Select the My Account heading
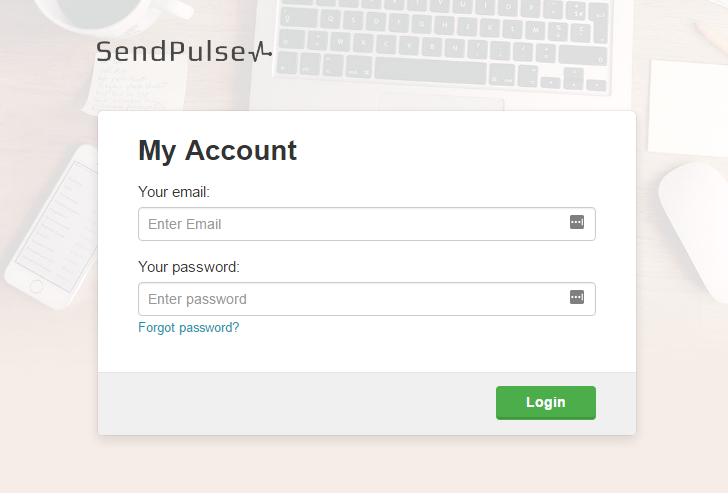Image resolution: width=728 pixels, height=493 pixels. [217, 150]
